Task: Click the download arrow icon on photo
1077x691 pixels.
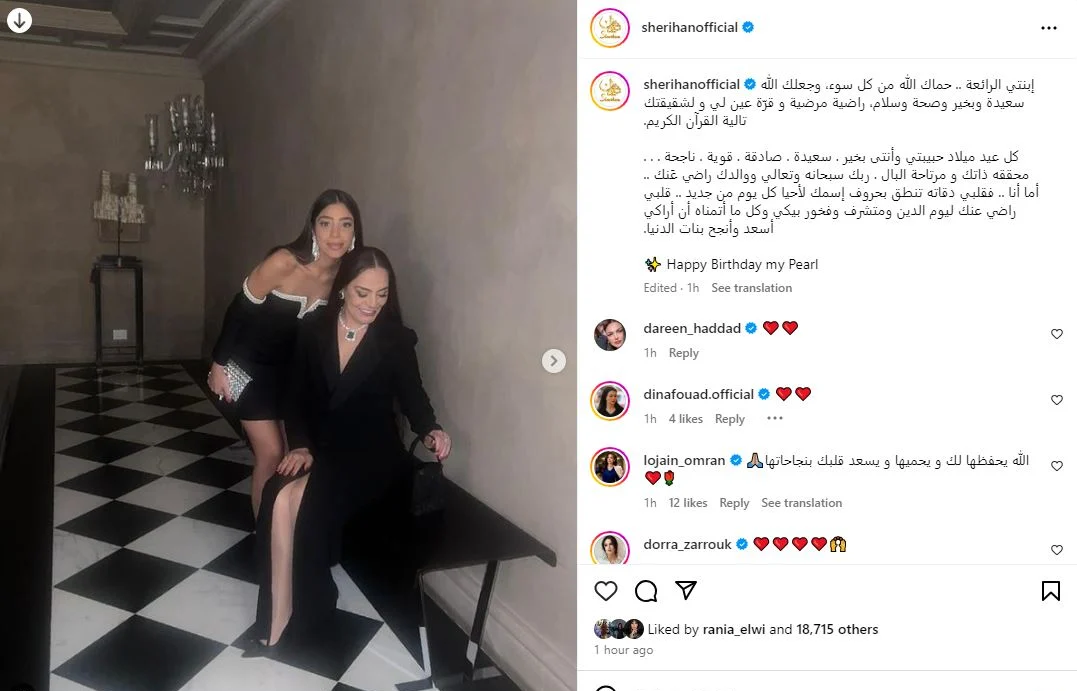Action: coord(19,21)
